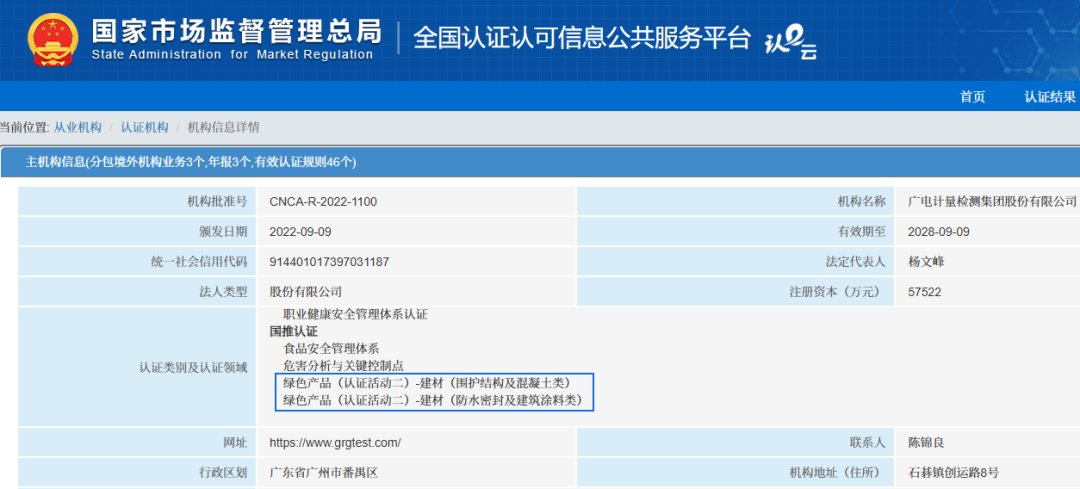1080x489 pixels.
Task: Click the 行政区划 label cell
Action: [136, 472]
